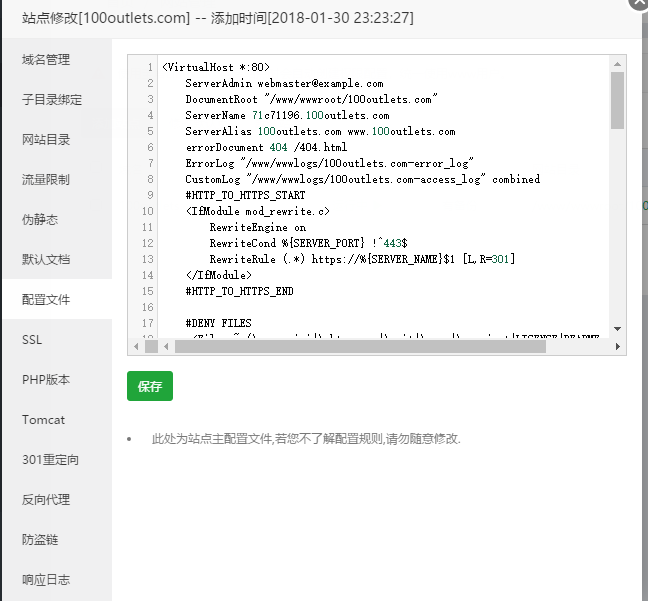This screenshot has width=648, height=601.
Task: Click the green 保存 button
Action: point(150,386)
